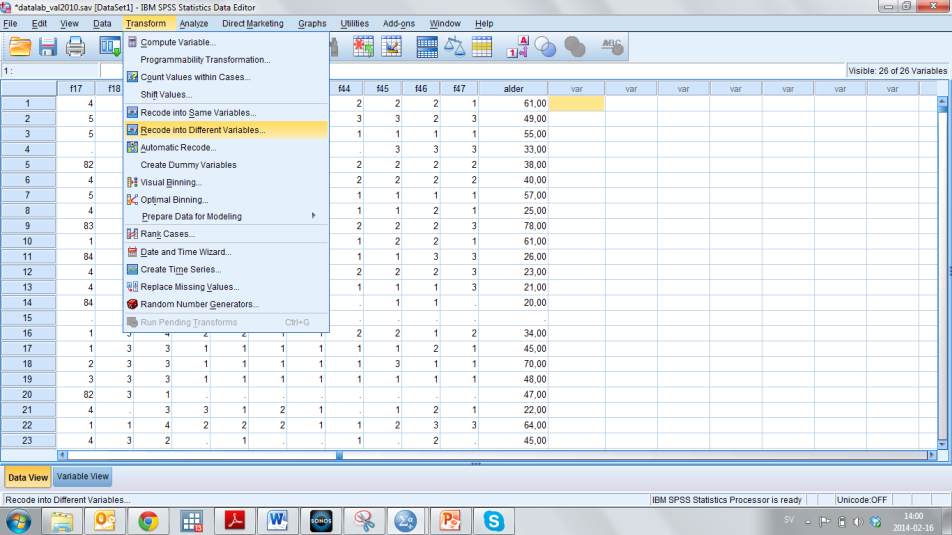Viewport: 952px width, 535px height.
Task: Open PowerPoint from the taskbar
Action: pos(450,521)
